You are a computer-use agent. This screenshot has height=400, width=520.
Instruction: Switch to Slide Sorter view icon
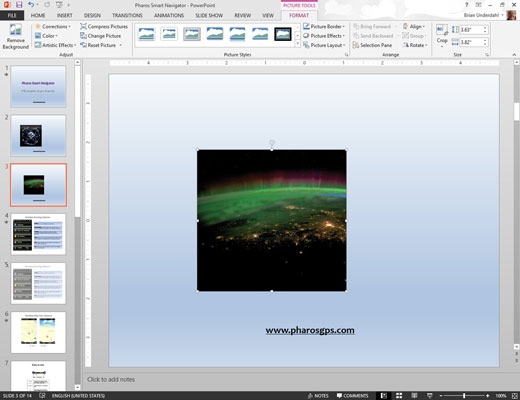pyautogui.click(x=399, y=396)
